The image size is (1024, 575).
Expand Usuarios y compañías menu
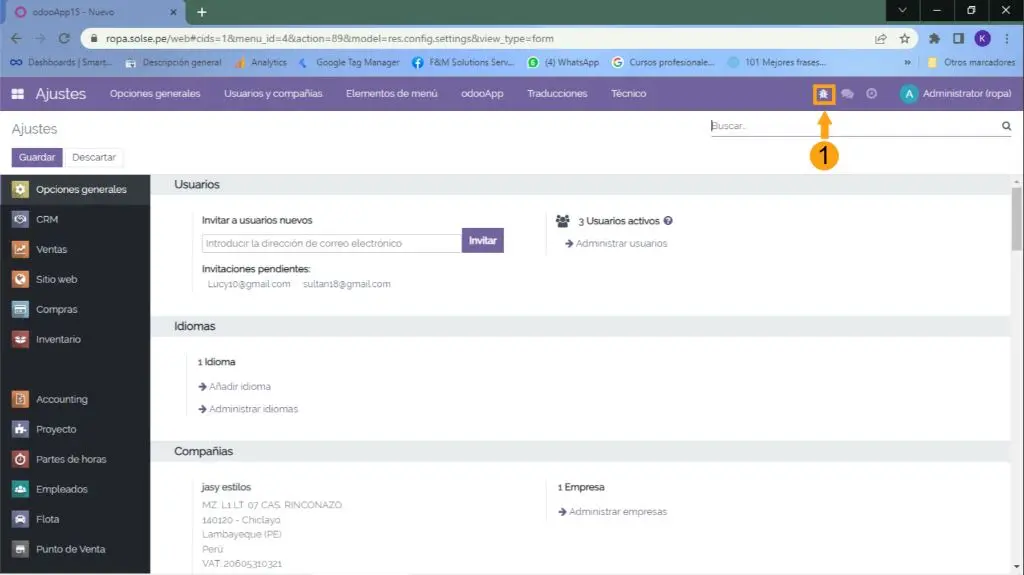point(273,94)
